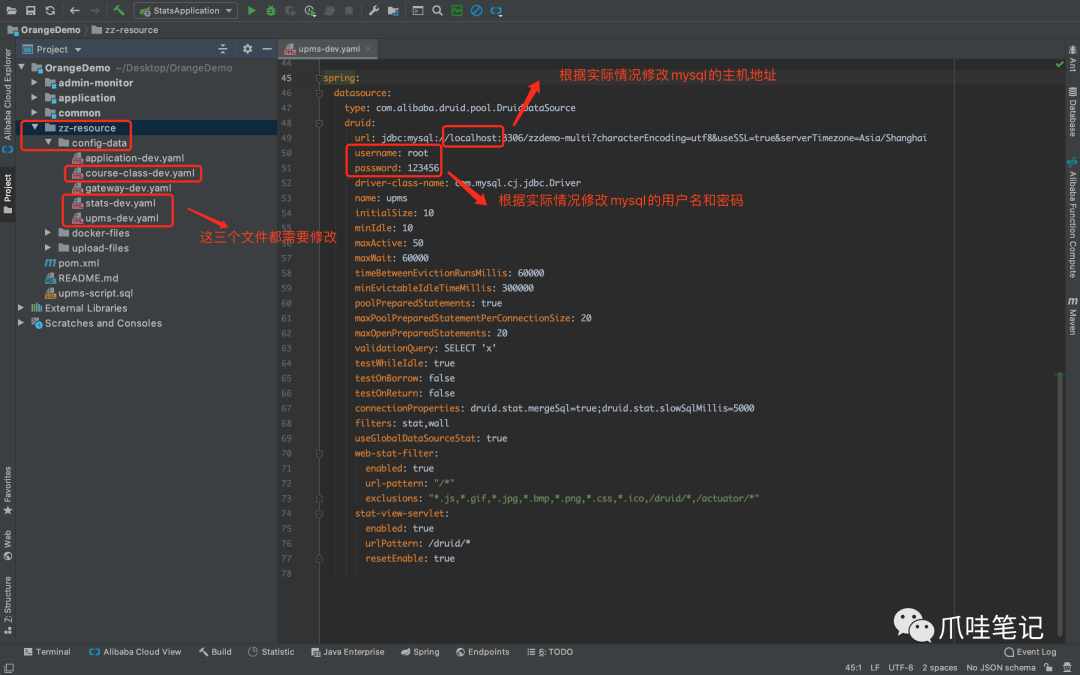Open the Maven tool window

1072,316
